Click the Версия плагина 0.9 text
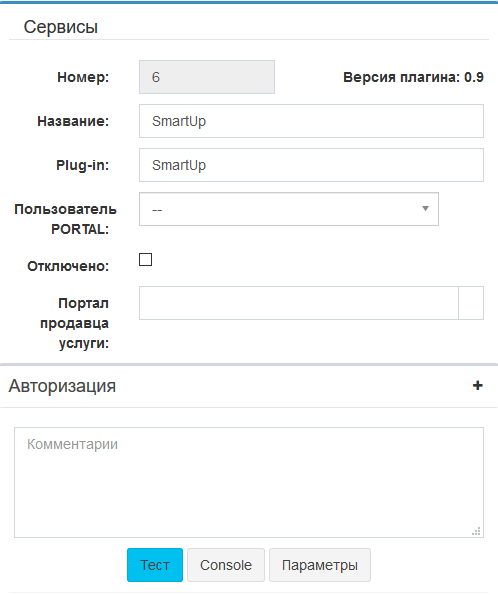The height and width of the screenshot is (595, 498). pyautogui.click(x=413, y=77)
